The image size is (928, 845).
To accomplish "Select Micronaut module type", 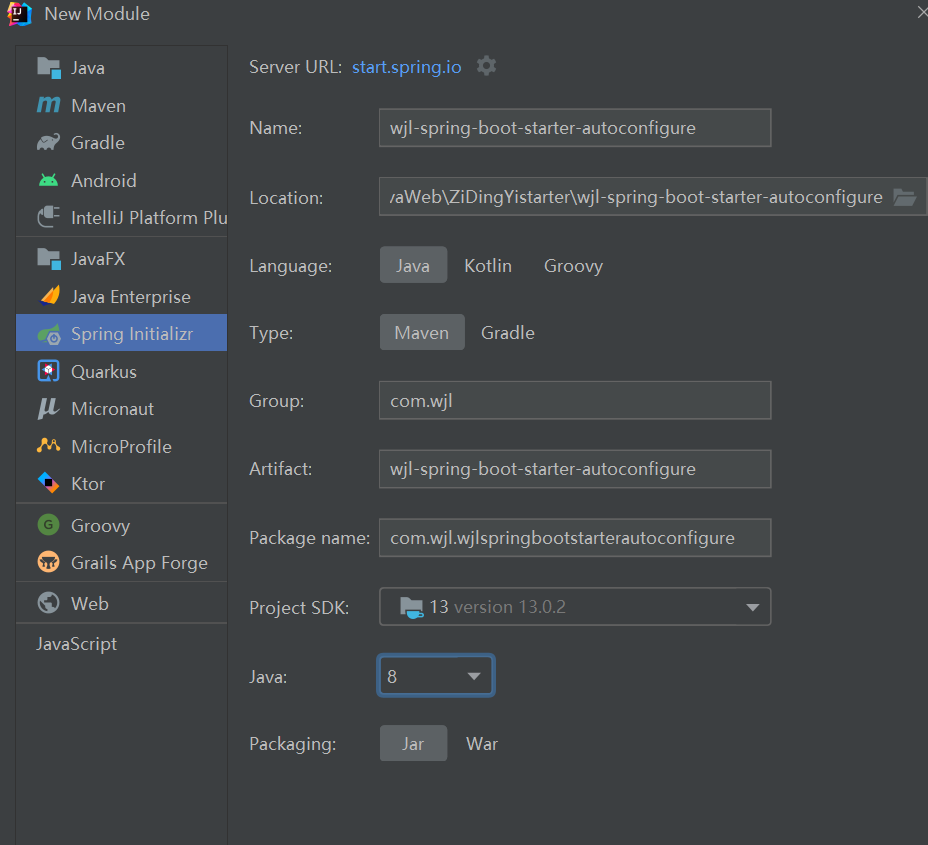I will 121,409.
